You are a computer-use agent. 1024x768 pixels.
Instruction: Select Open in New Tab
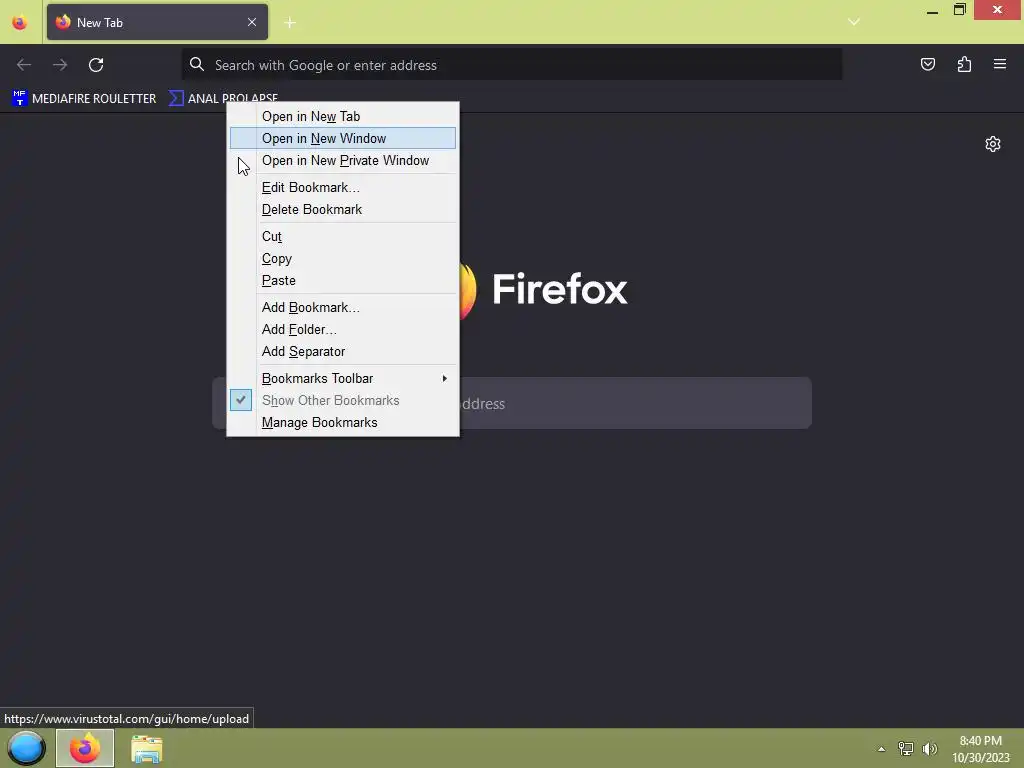[343, 116]
